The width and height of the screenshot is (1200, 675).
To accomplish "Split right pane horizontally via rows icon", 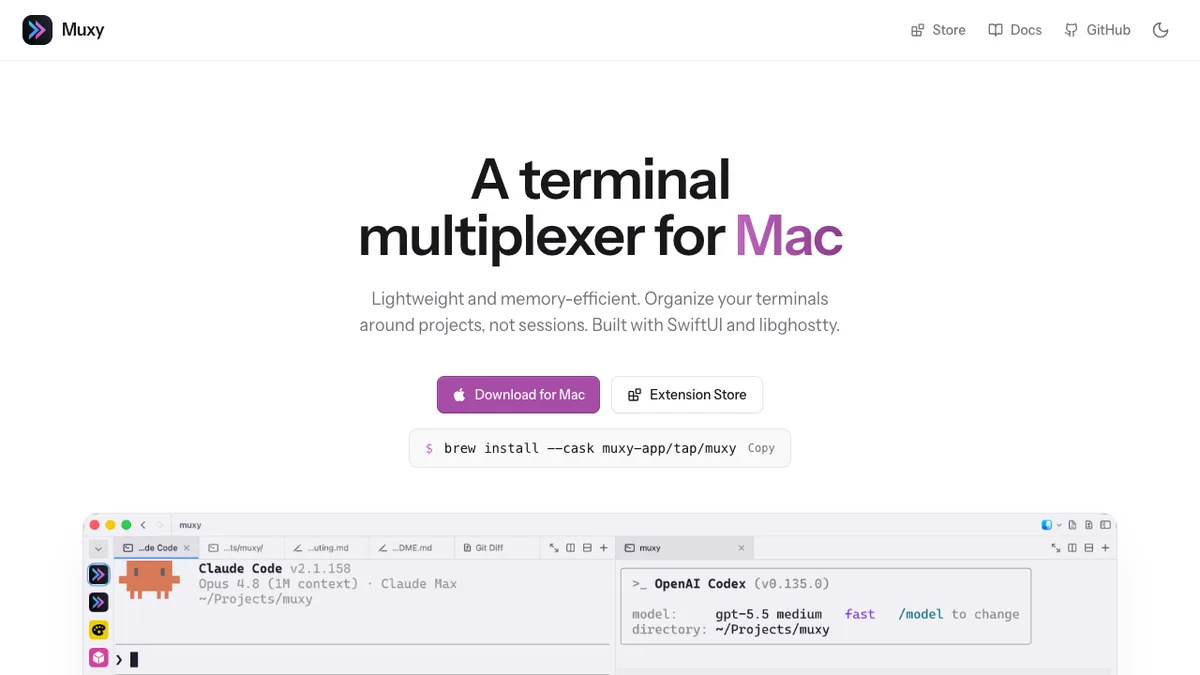I will pos(1089,548).
